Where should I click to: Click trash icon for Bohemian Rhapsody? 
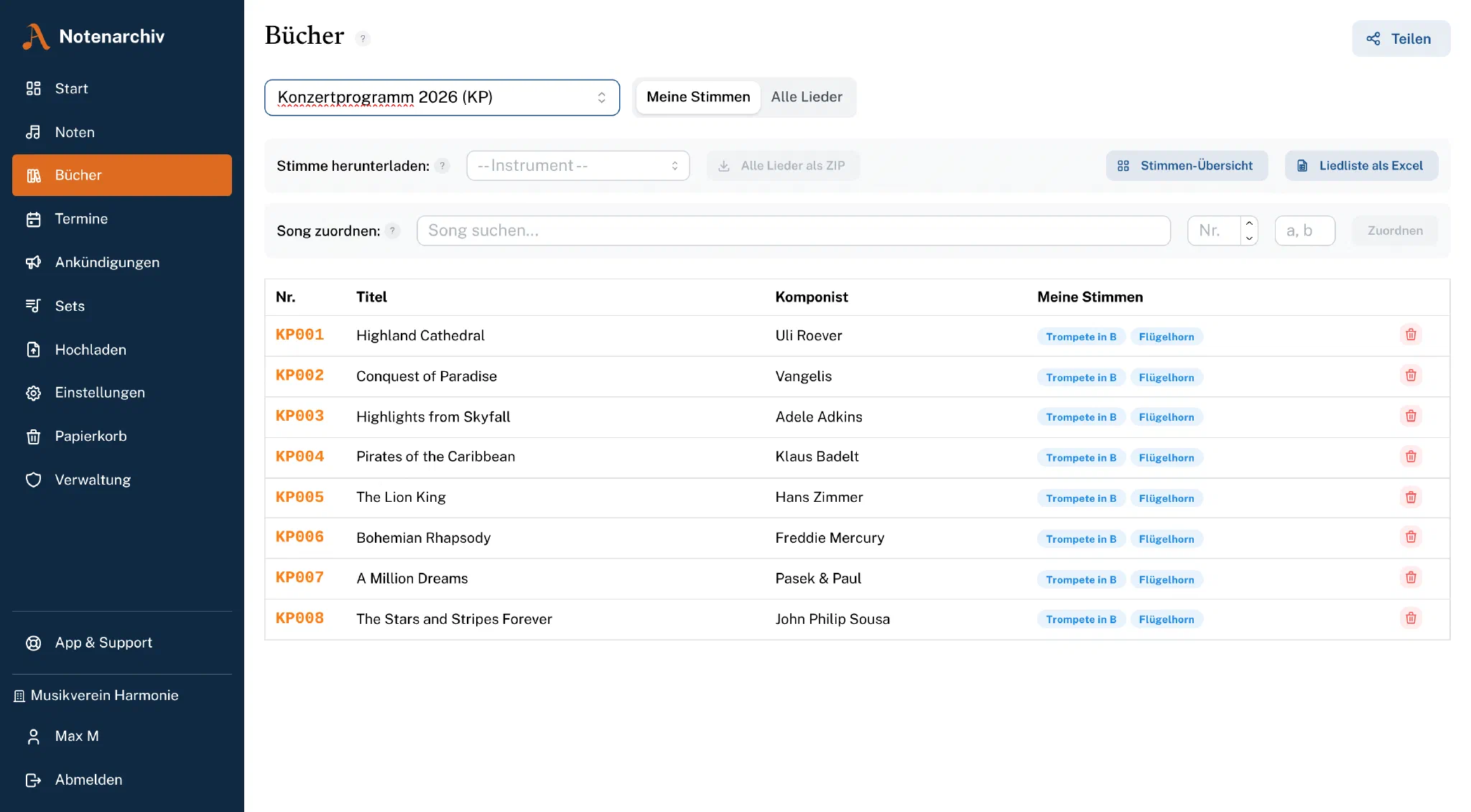1411,537
